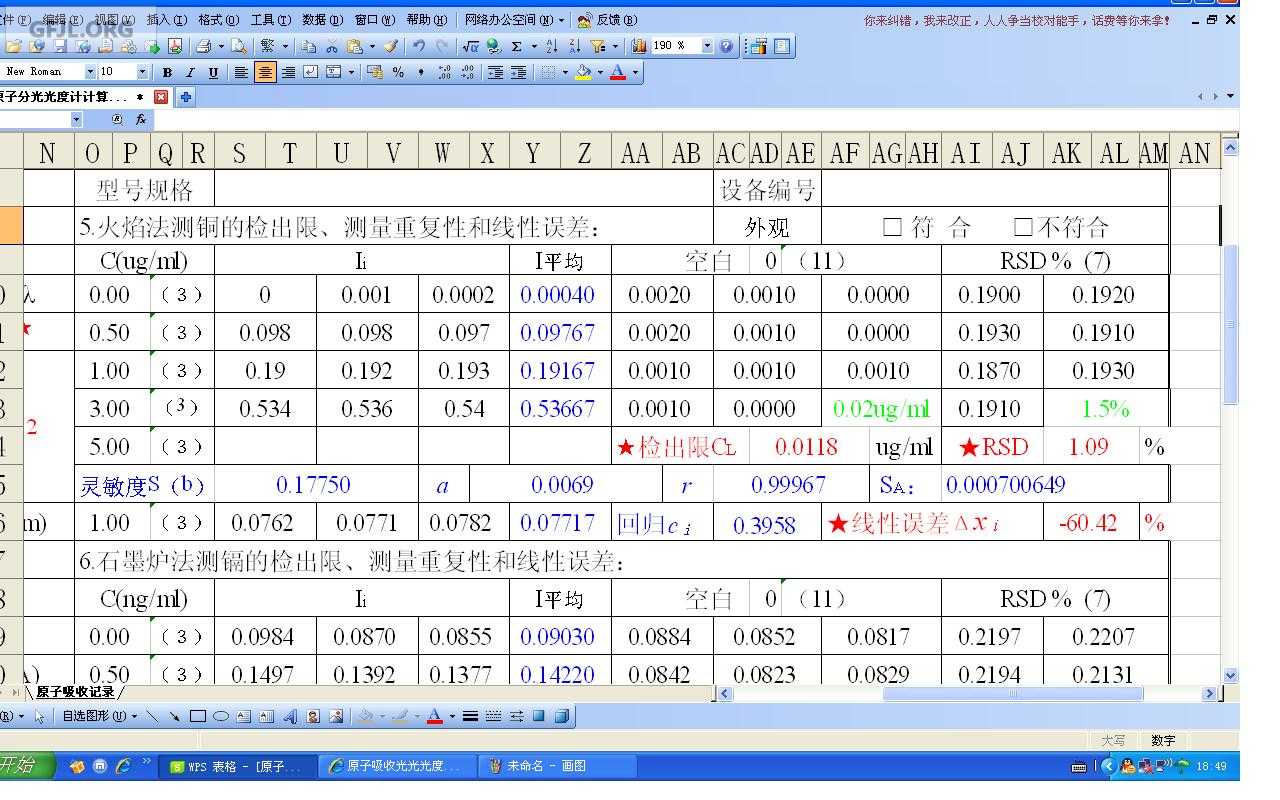This screenshot has height=800, width=1280.
Task: Toggle bold formatting in the toolbar
Action: coord(167,72)
